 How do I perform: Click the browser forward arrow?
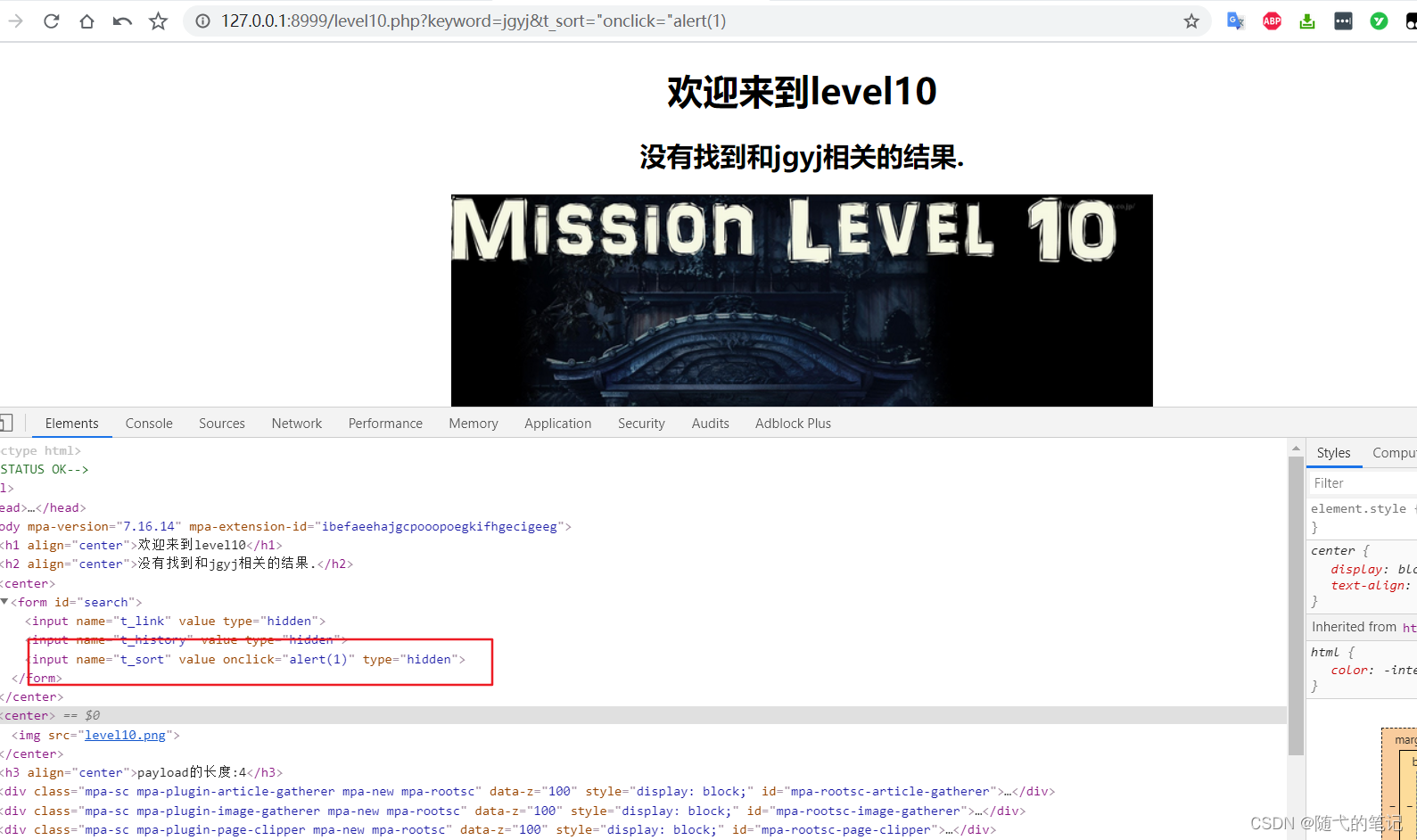(x=16, y=21)
